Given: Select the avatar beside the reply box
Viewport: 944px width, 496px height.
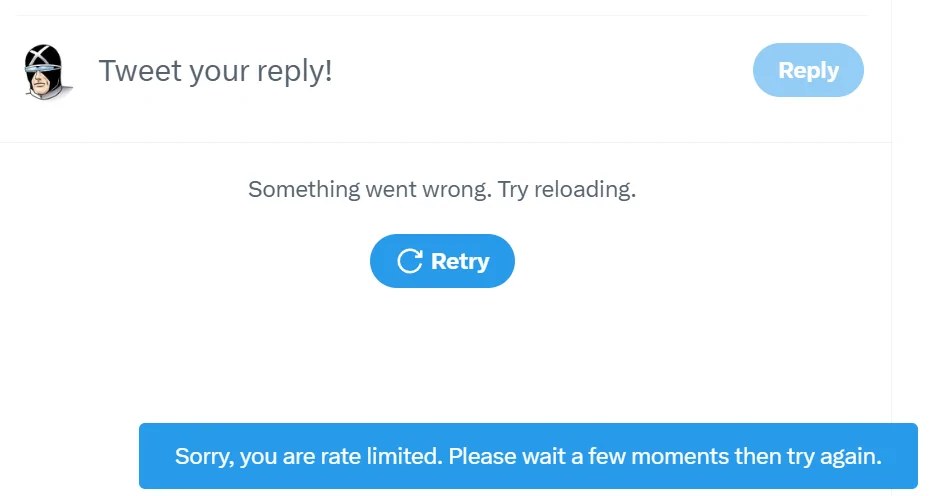Looking at the screenshot, I should [x=46, y=71].
